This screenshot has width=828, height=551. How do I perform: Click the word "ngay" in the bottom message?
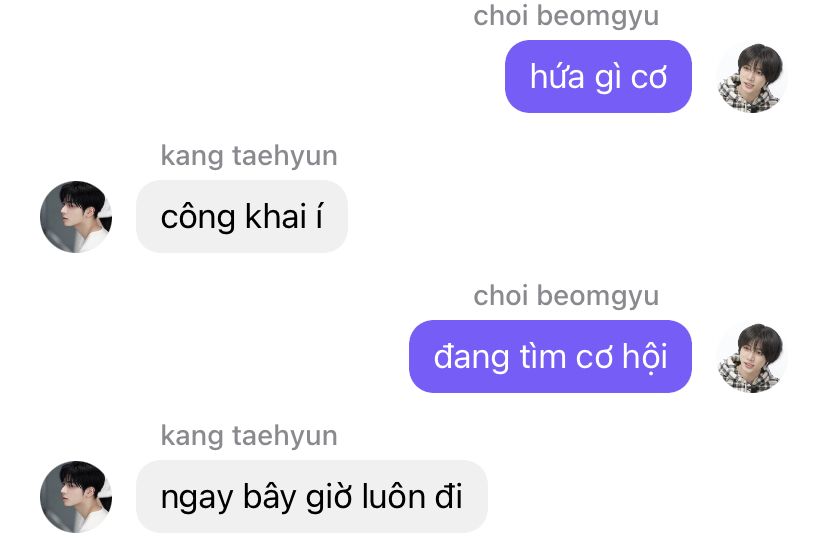pos(196,499)
